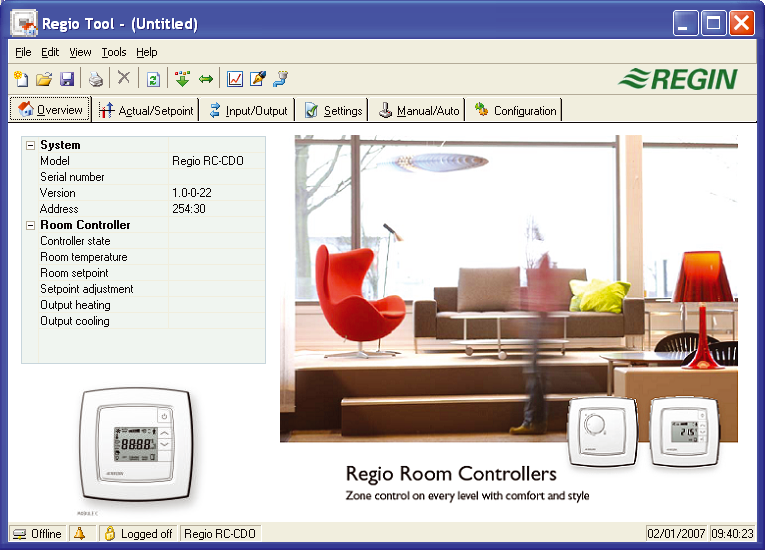
Task: Click the Offline computer status icon
Action: click(x=19, y=533)
